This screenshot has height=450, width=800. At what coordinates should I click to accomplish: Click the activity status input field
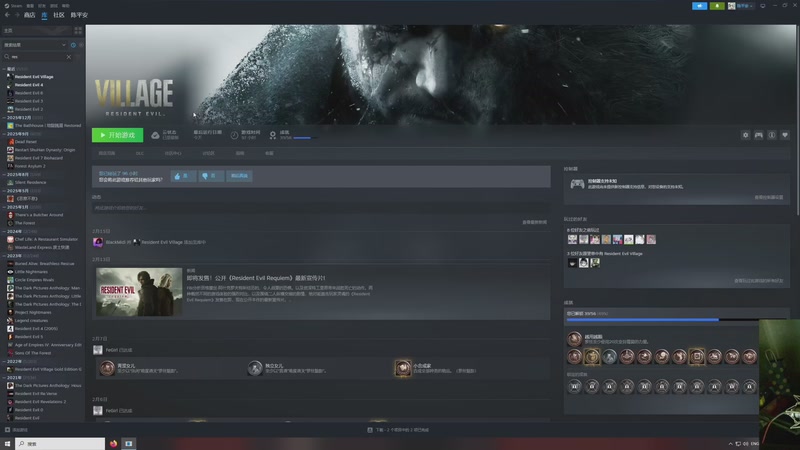(x=320, y=208)
